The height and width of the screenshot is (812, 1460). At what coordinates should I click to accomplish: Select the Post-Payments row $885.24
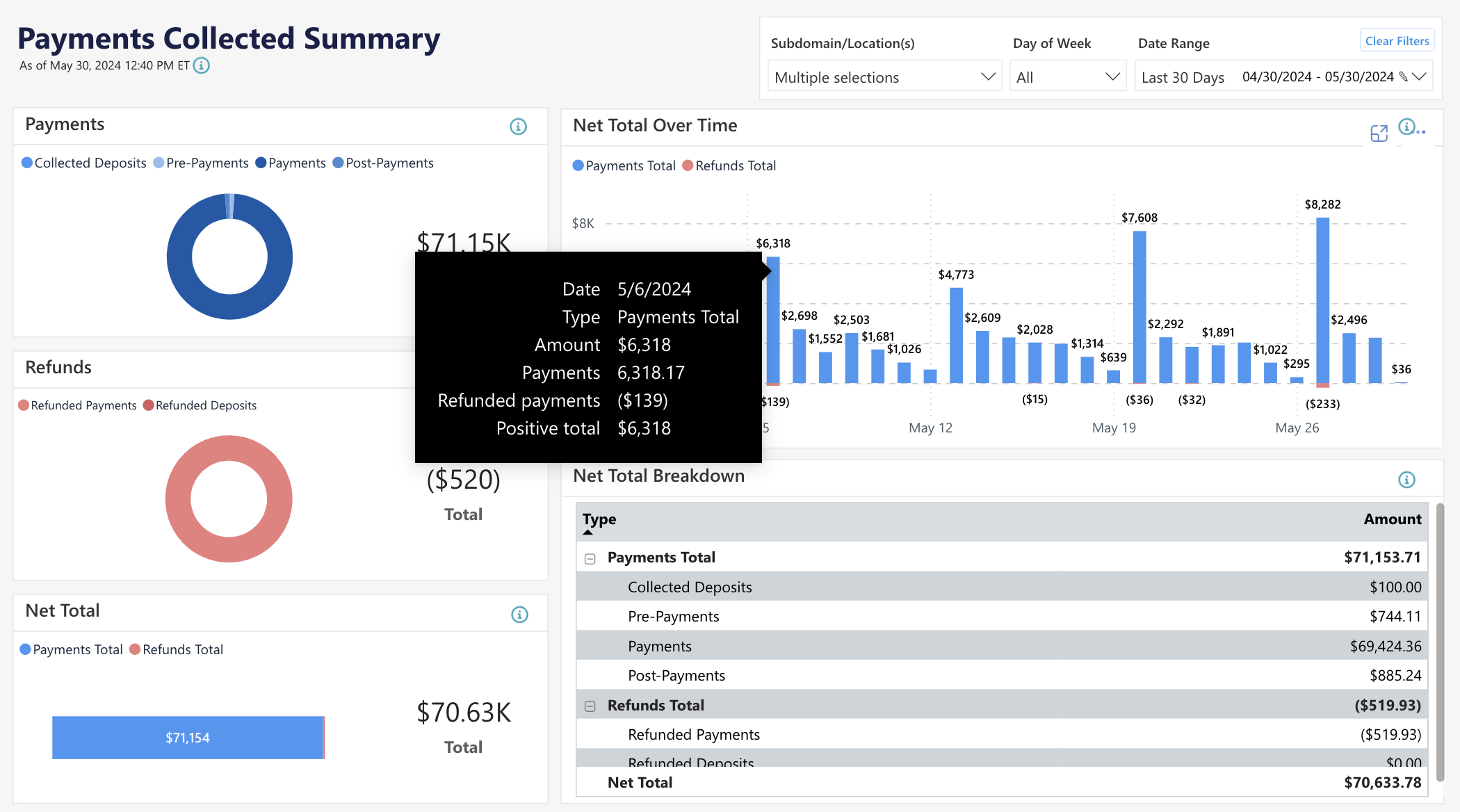1002,675
